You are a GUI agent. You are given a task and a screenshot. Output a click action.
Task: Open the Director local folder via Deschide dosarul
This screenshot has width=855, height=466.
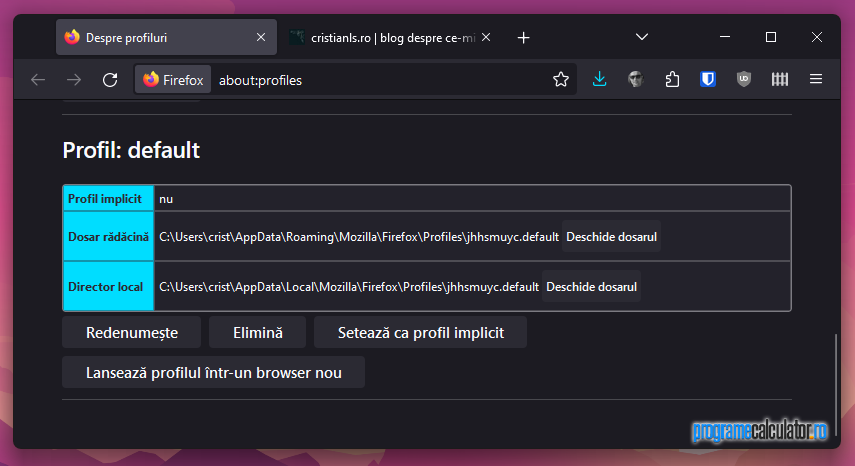point(592,287)
